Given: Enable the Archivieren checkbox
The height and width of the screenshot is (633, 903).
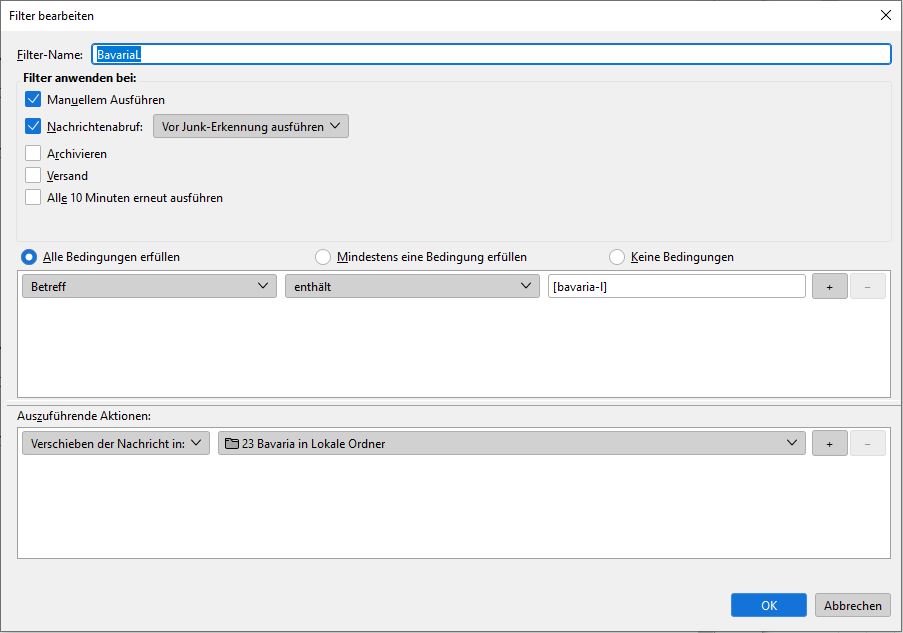Looking at the screenshot, I should pos(33,154).
